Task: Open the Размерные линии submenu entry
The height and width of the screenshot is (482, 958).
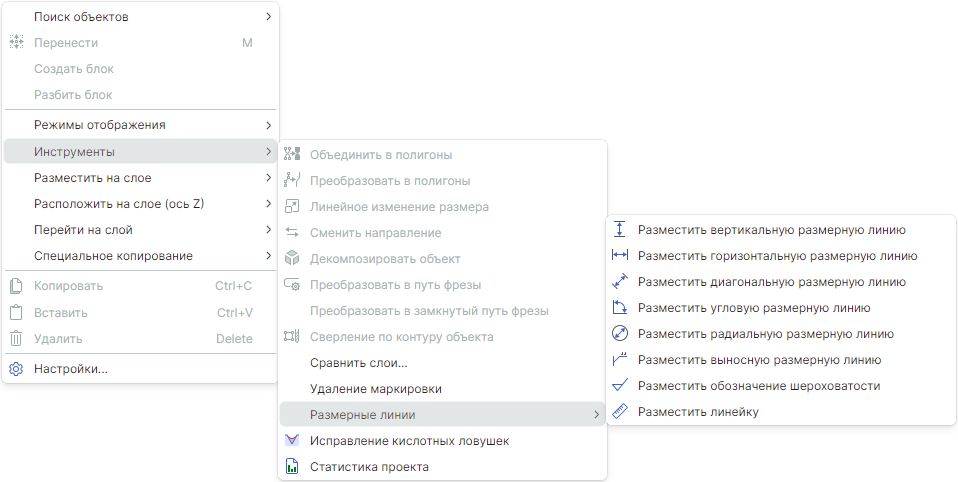Action: click(443, 415)
